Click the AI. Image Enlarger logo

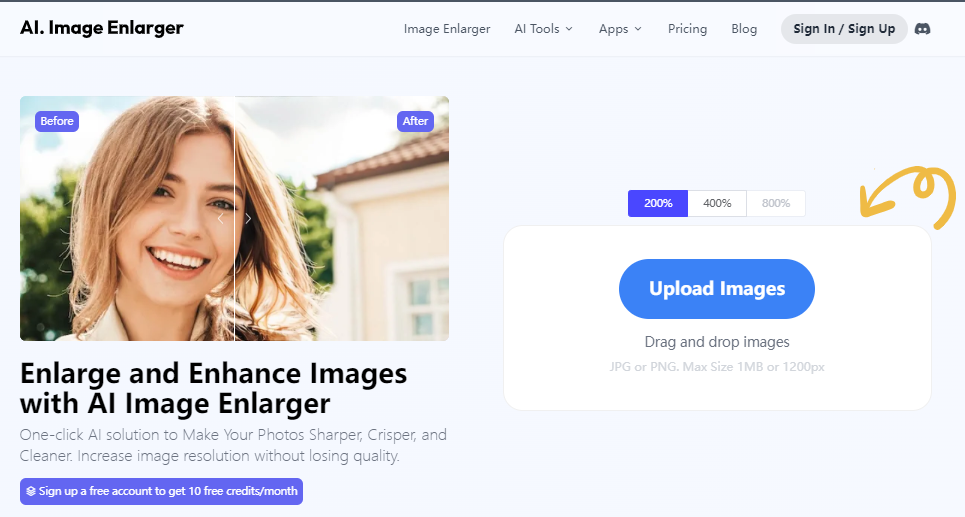(102, 28)
